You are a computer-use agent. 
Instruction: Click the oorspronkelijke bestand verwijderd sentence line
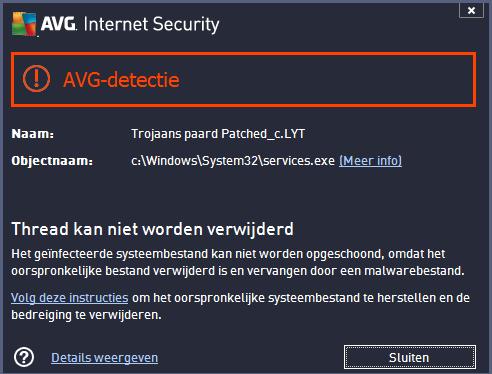(238, 271)
